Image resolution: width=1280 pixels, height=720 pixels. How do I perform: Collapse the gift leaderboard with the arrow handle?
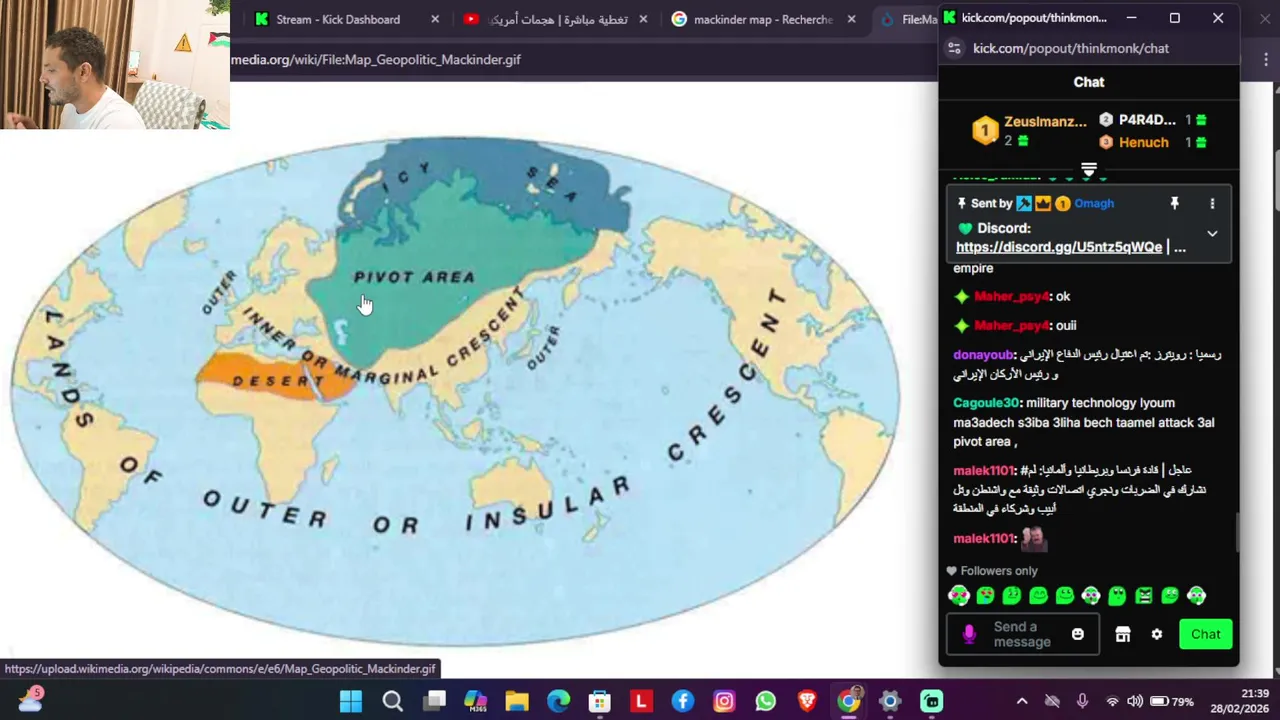1089,169
